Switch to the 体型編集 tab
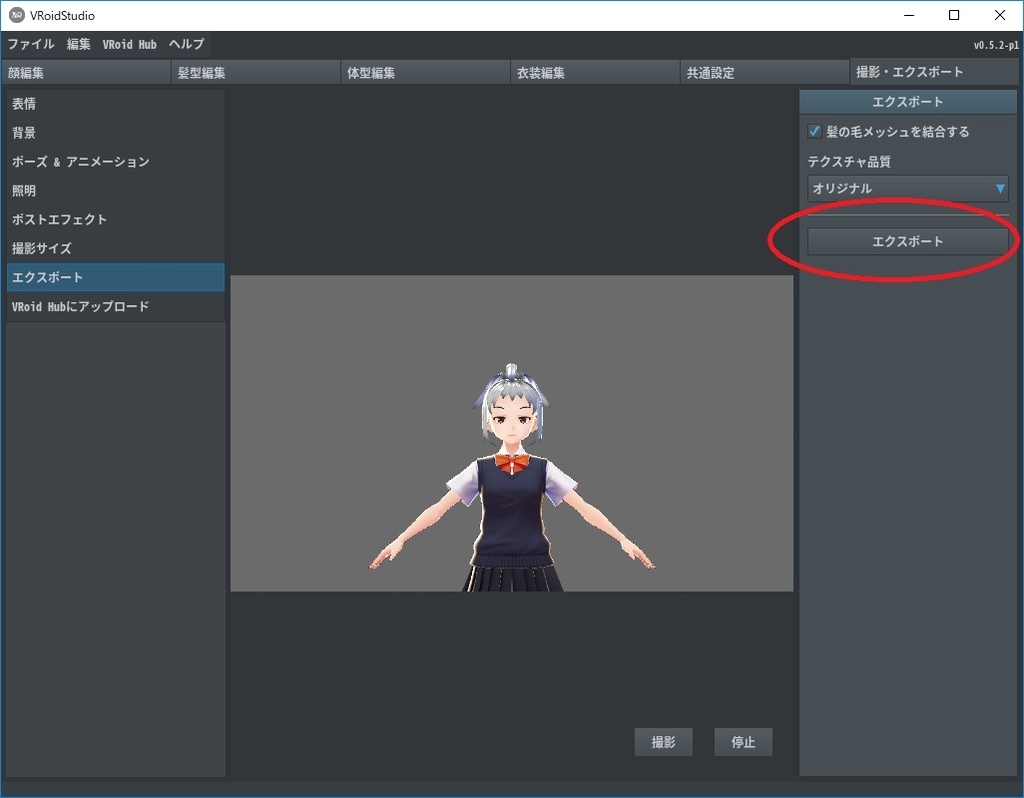1024x798 pixels. 425,72
